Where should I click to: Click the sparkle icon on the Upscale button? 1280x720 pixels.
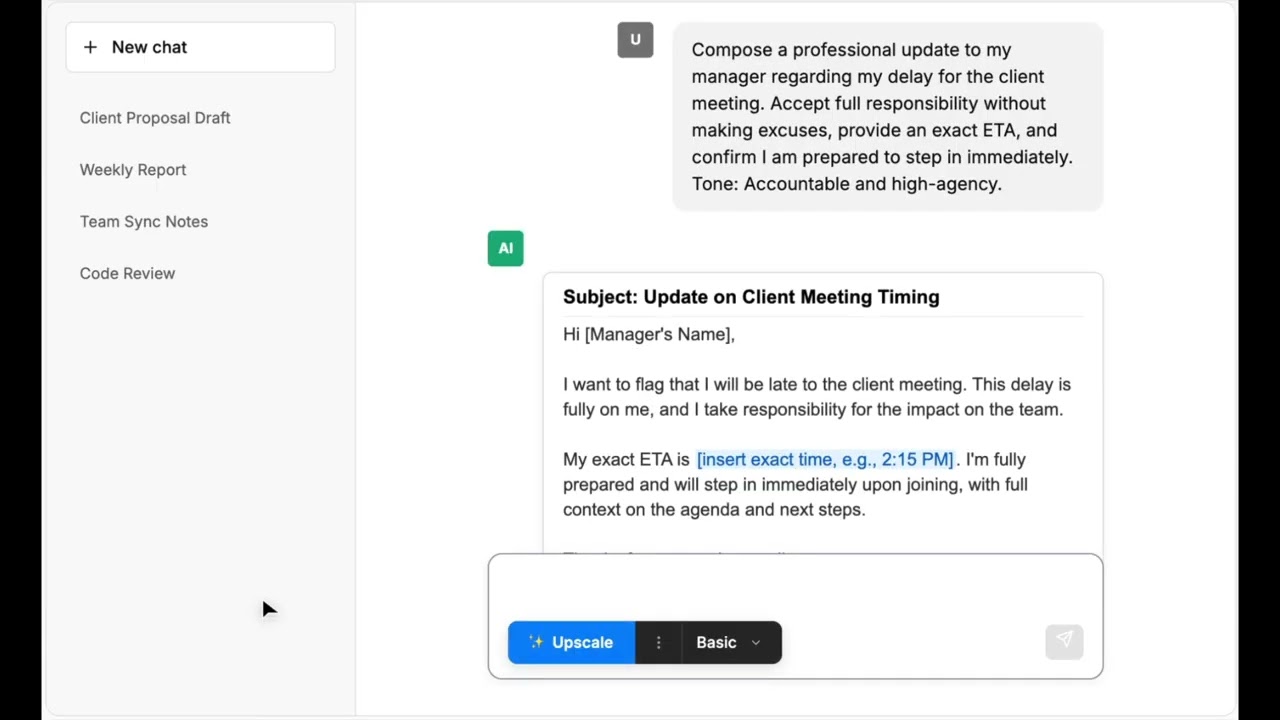536,642
